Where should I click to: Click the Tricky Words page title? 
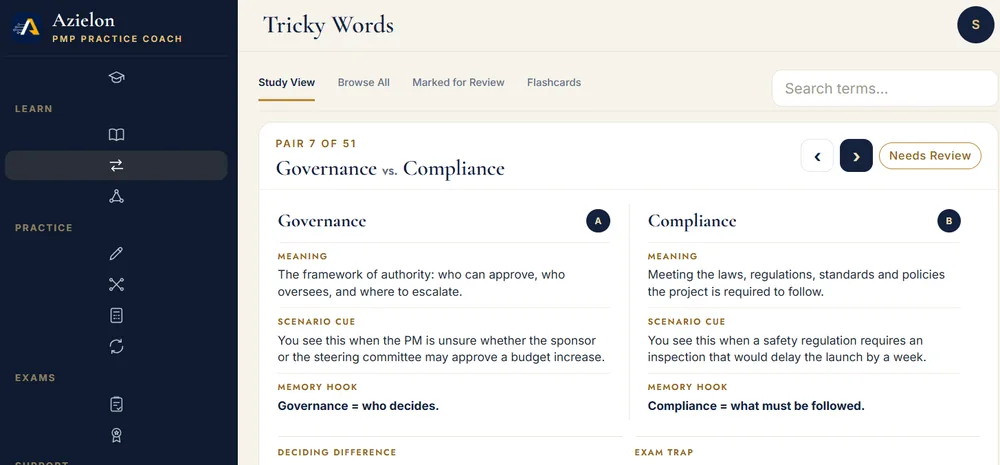point(328,26)
